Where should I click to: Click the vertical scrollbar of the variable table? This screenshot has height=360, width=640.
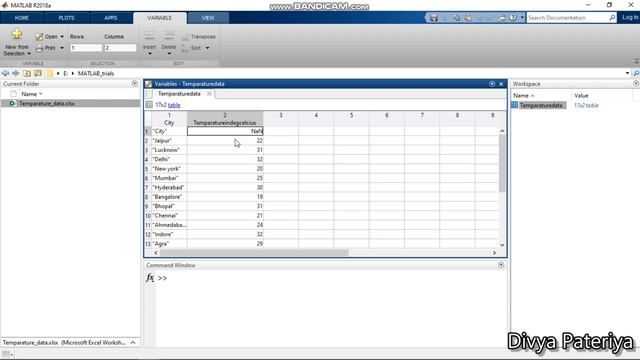502,163
